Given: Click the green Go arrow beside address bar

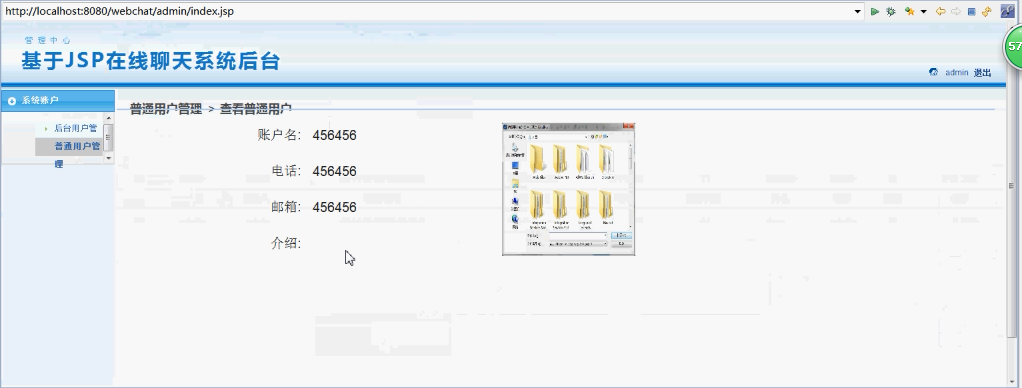Looking at the screenshot, I should (875, 11).
